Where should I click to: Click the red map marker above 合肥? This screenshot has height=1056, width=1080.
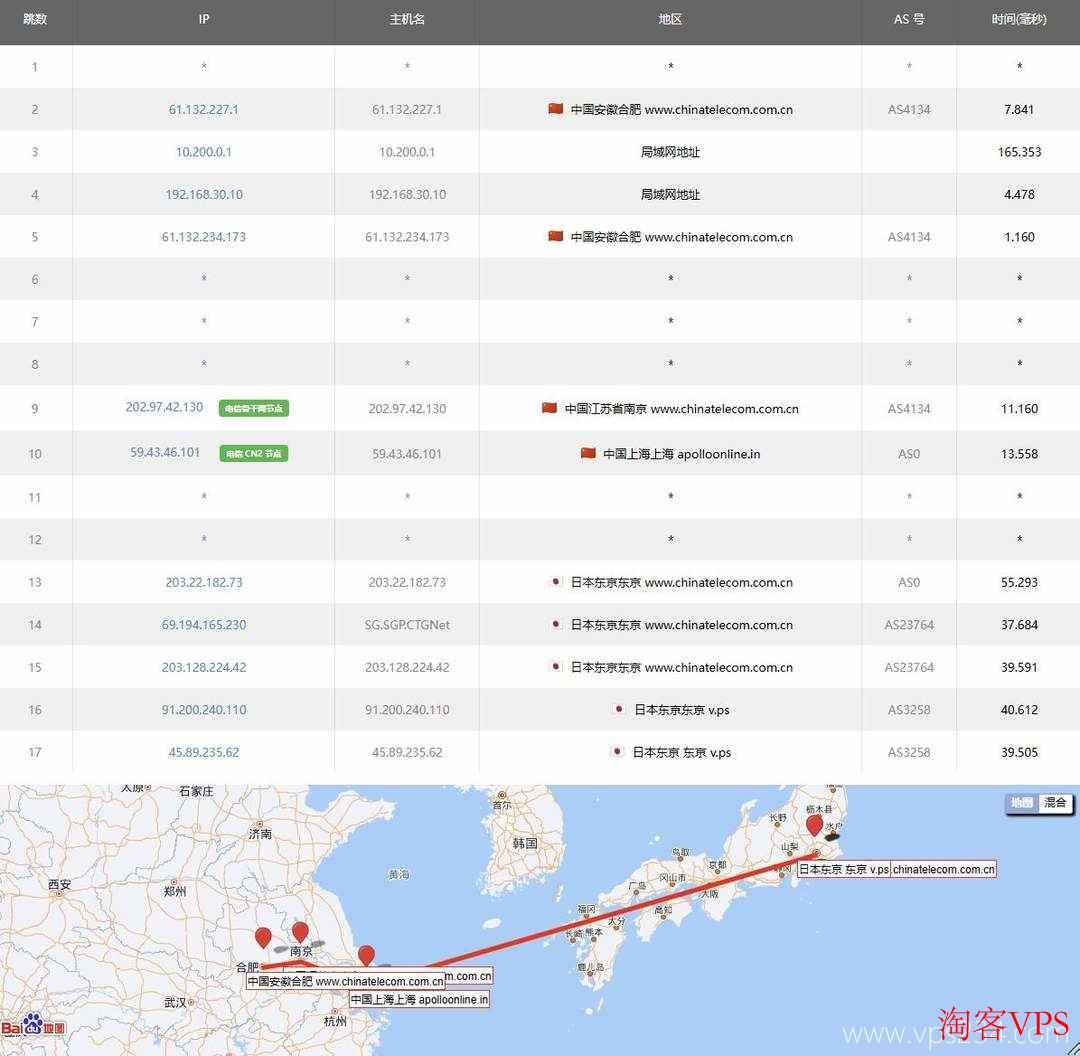pyautogui.click(x=262, y=938)
